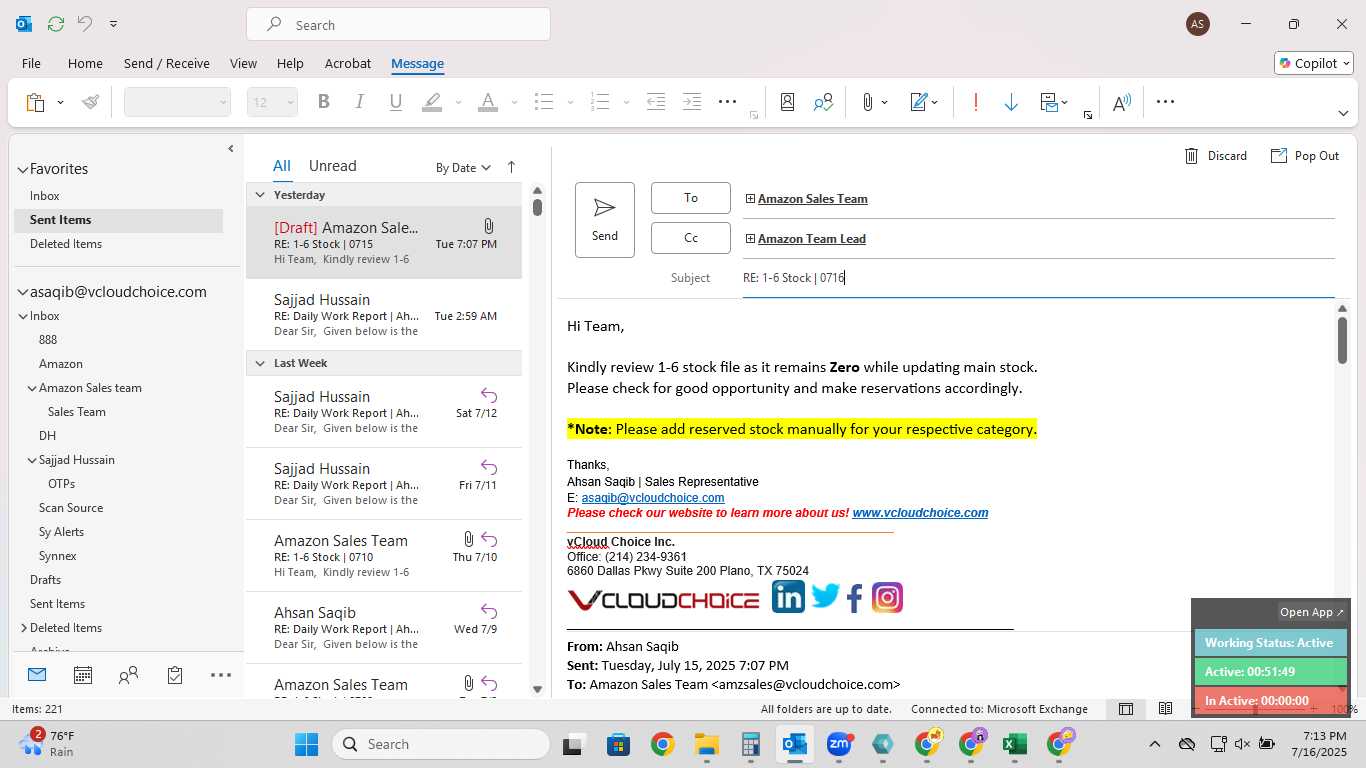Image resolution: width=1366 pixels, height=768 pixels.
Task: Open the Sent Items favorite folder
Action: (x=118, y=220)
